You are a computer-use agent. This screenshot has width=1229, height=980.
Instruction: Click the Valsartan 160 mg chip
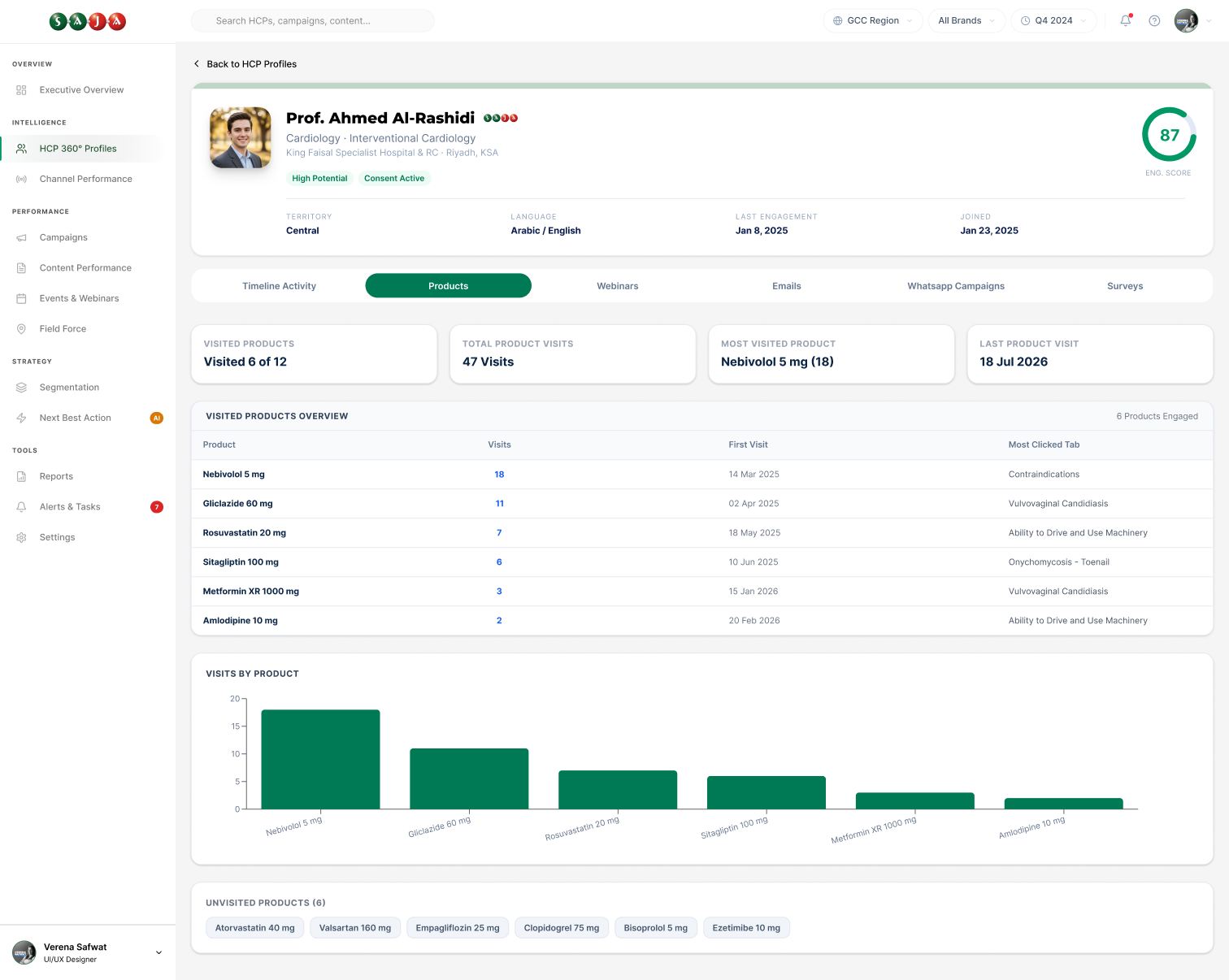click(x=355, y=928)
